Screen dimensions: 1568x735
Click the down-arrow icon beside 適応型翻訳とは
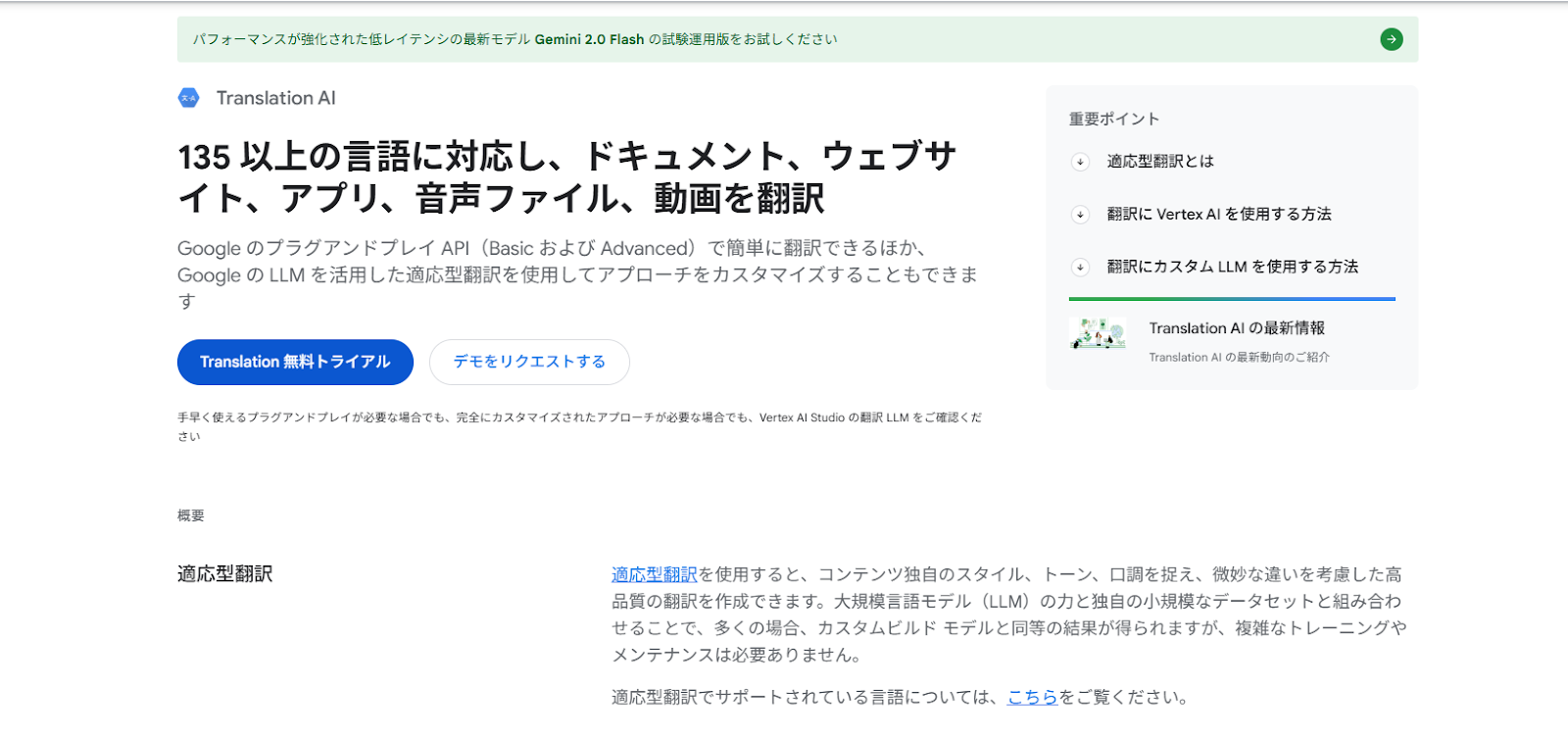(x=1080, y=162)
